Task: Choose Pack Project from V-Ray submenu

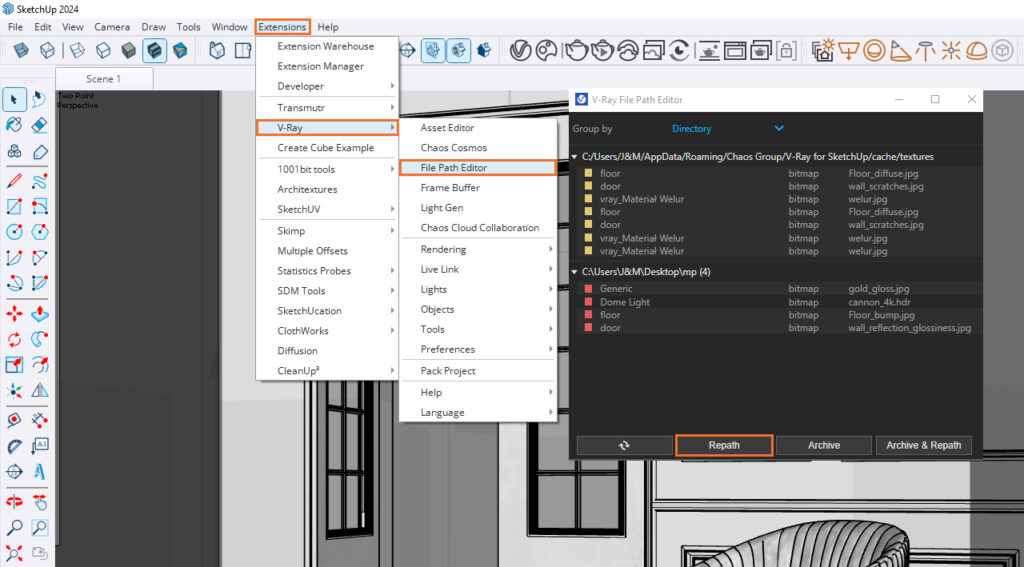Action: coord(448,371)
